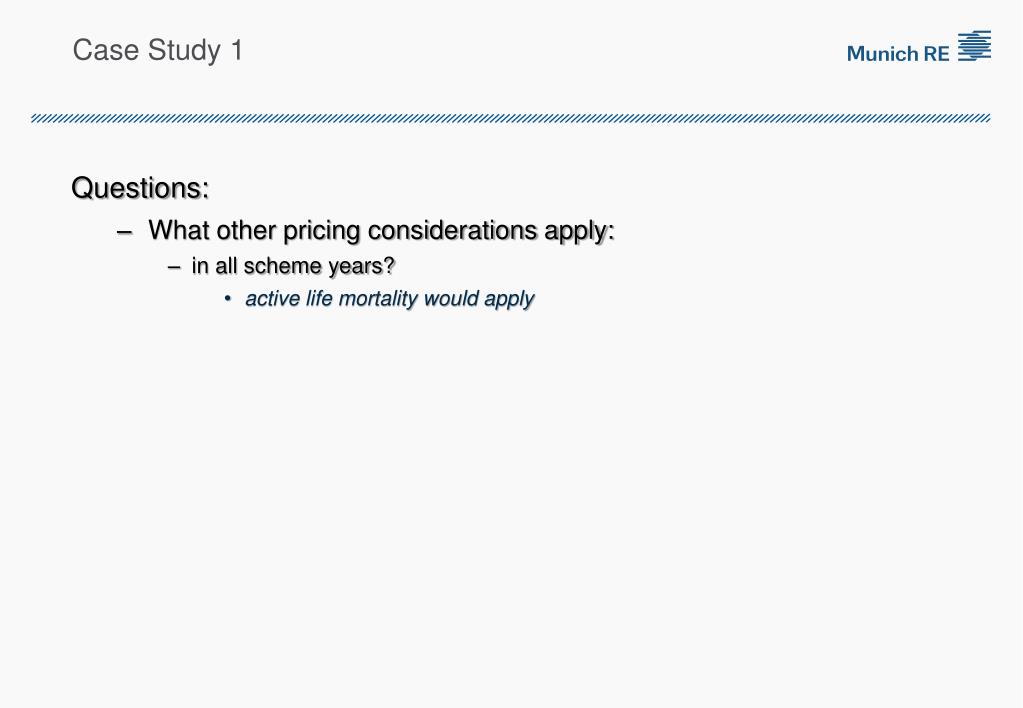1023x708 pixels.
Task: Click the numeral "1" in the title
Action: tap(236, 50)
